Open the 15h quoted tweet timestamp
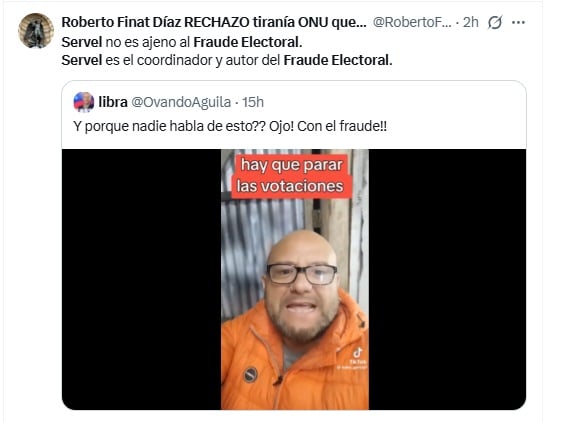Viewport: 568px width, 422px height. 253,103
